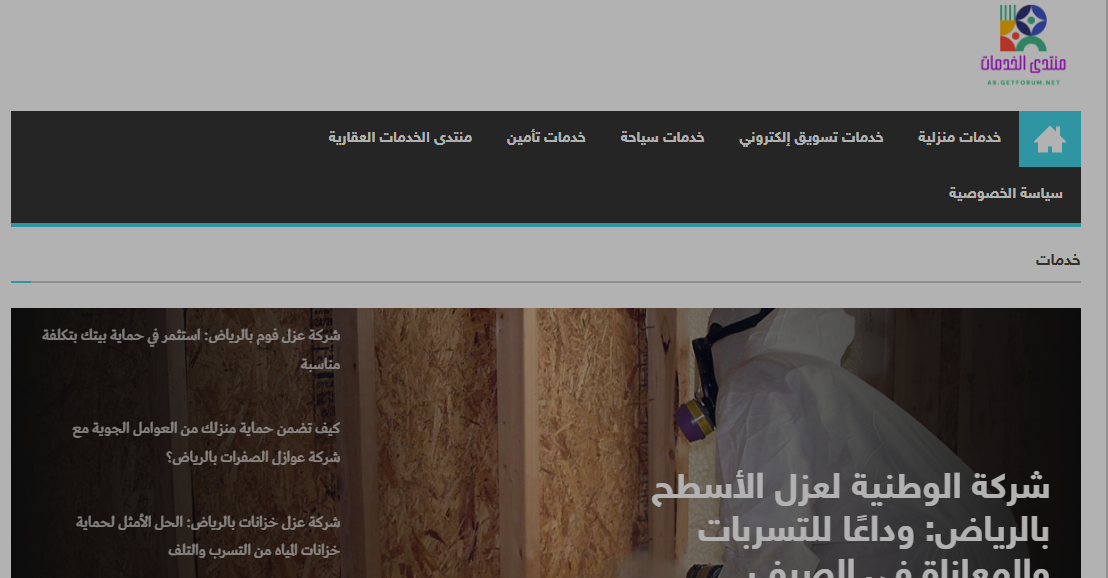Click the teal home button background tile
Screen dimensions: 1108x578
[1049, 139]
